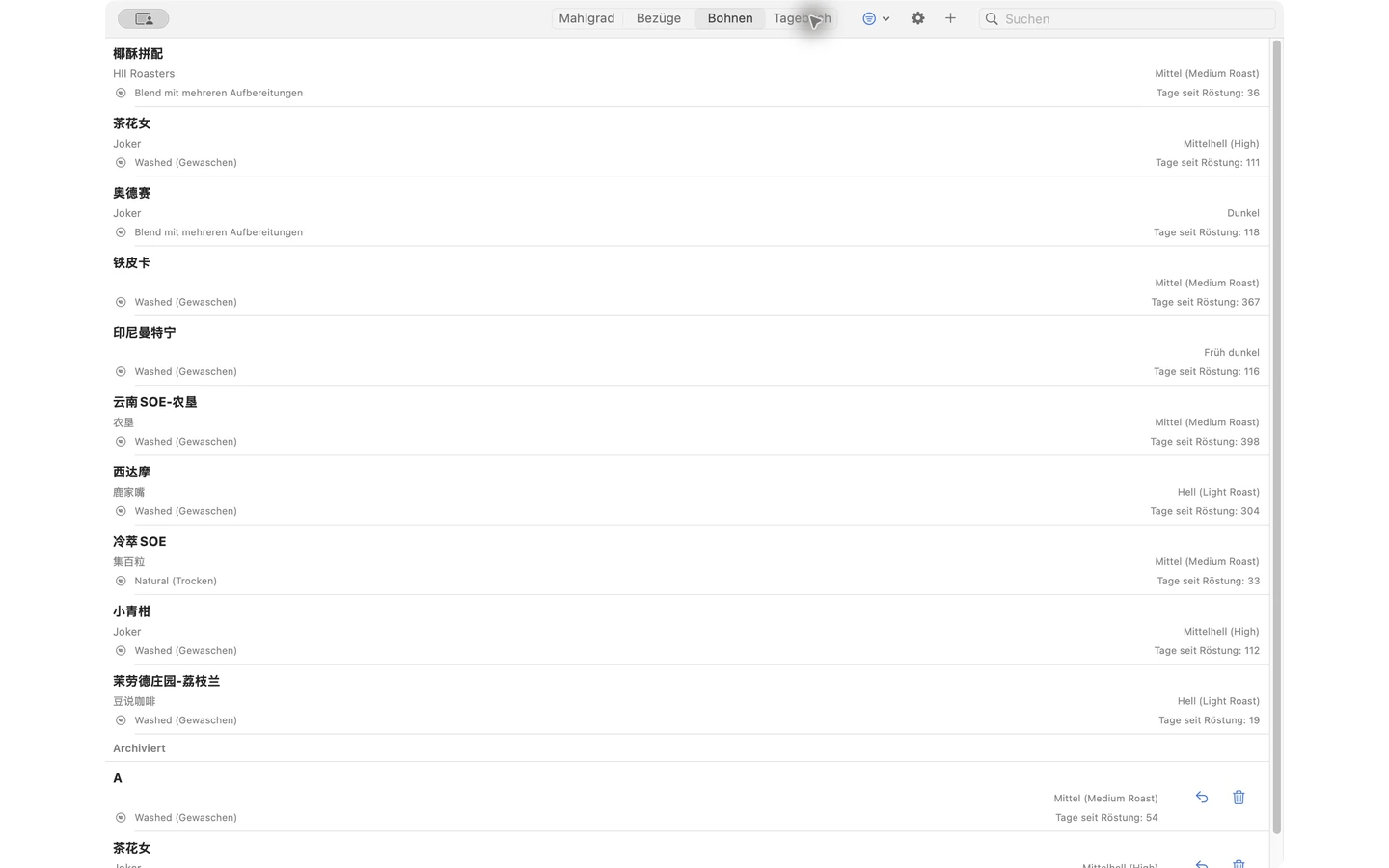Click the processing icon in the 云南SOE-农垦 row
The image size is (1389, 868).
121,442
